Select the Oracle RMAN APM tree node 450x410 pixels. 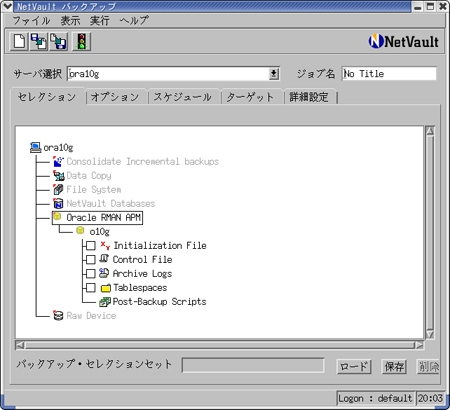(97, 217)
